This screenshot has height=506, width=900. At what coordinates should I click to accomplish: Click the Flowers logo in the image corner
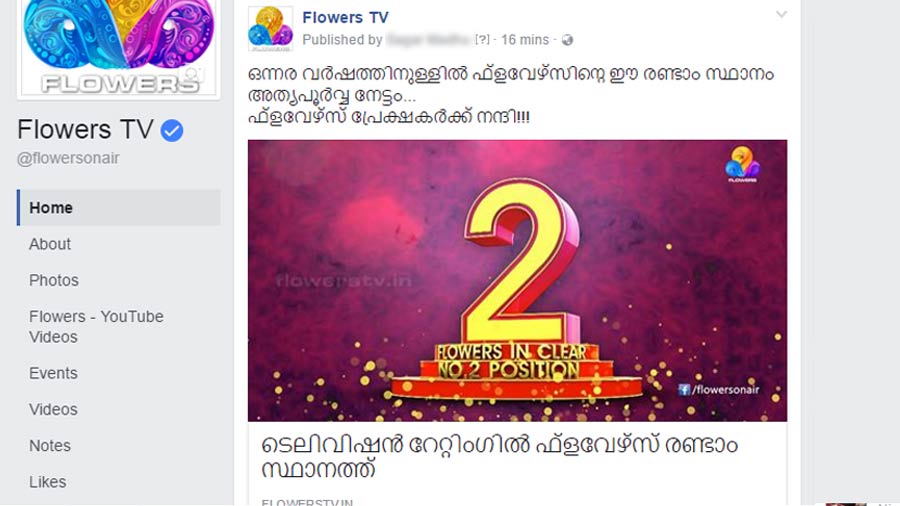click(x=742, y=164)
